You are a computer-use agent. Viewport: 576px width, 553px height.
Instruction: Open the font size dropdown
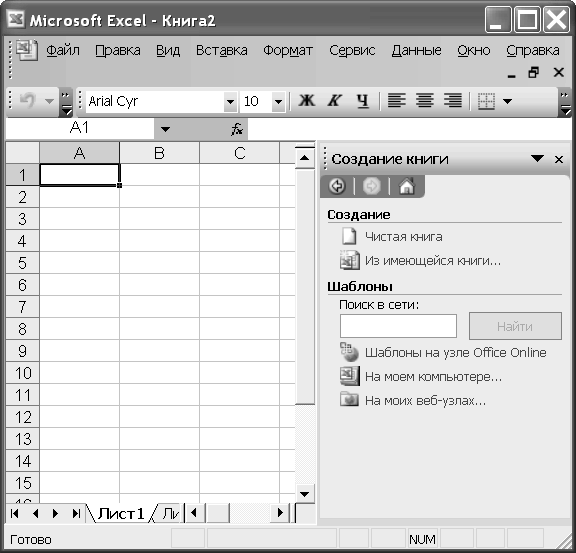coord(278,101)
